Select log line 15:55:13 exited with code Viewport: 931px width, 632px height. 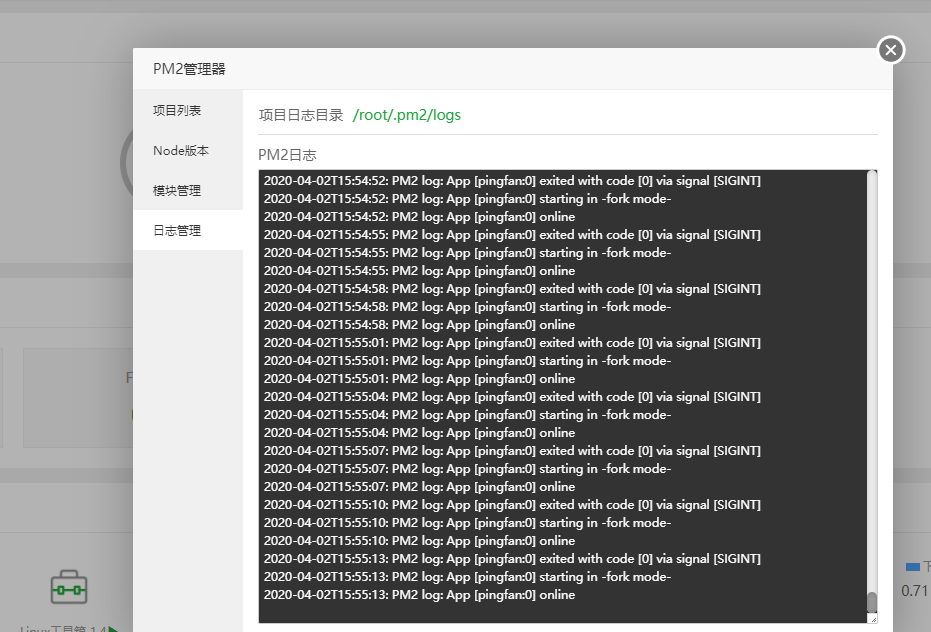(x=512, y=559)
